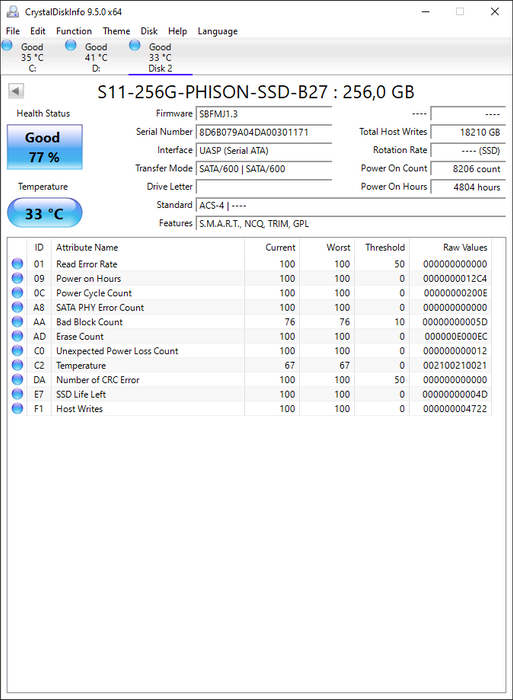
Task: Click status orb for Temperature attribute row
Action: [x=17, y=365]
